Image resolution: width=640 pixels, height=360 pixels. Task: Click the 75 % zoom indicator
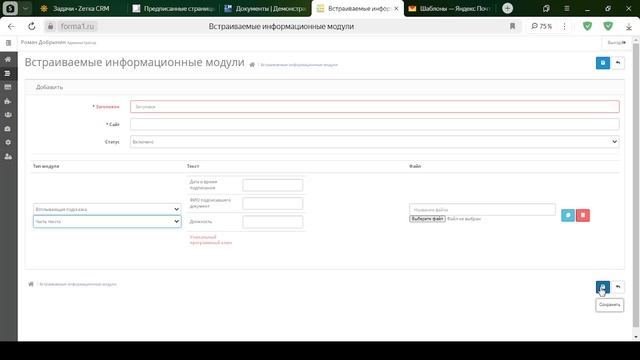[x=541, y=26]
